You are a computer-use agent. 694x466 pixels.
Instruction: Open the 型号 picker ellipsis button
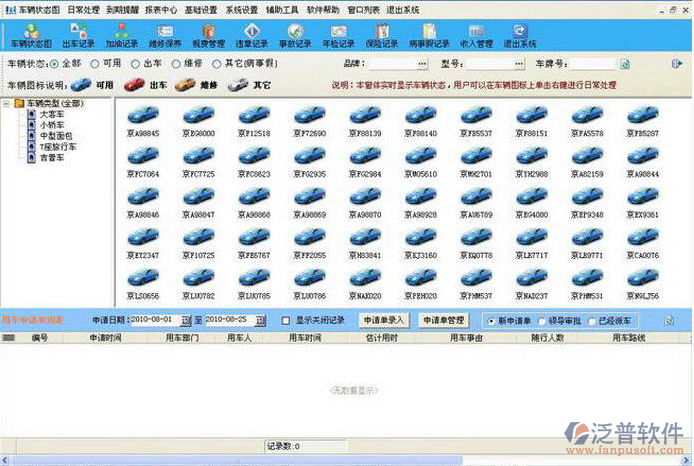(x=519, y=64)
